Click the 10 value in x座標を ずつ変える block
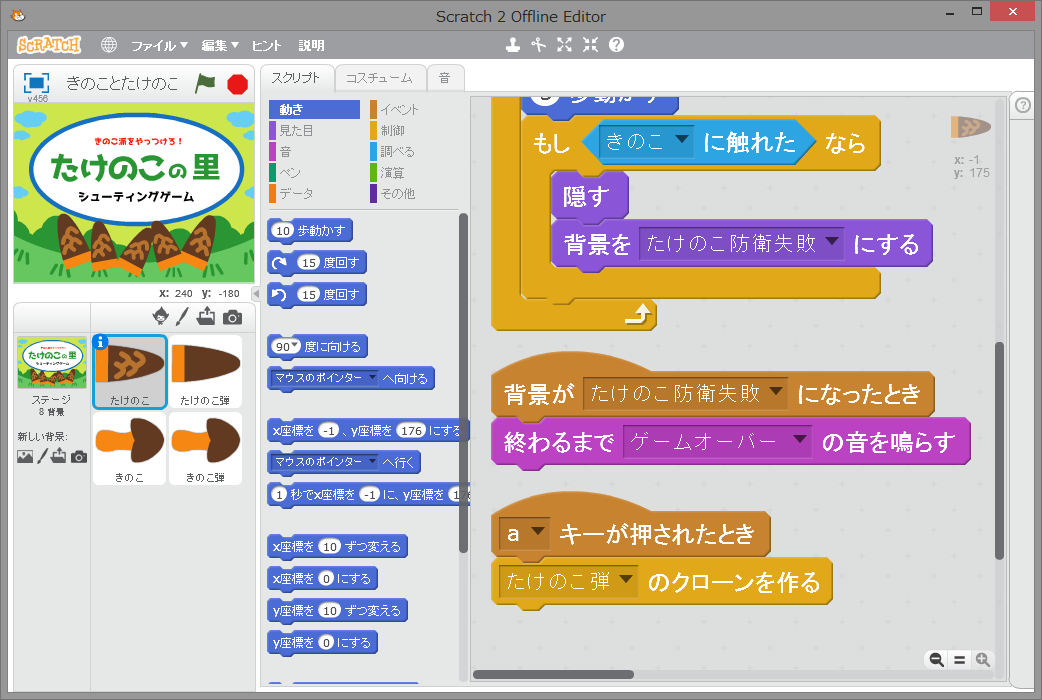 tap(330, 546)
